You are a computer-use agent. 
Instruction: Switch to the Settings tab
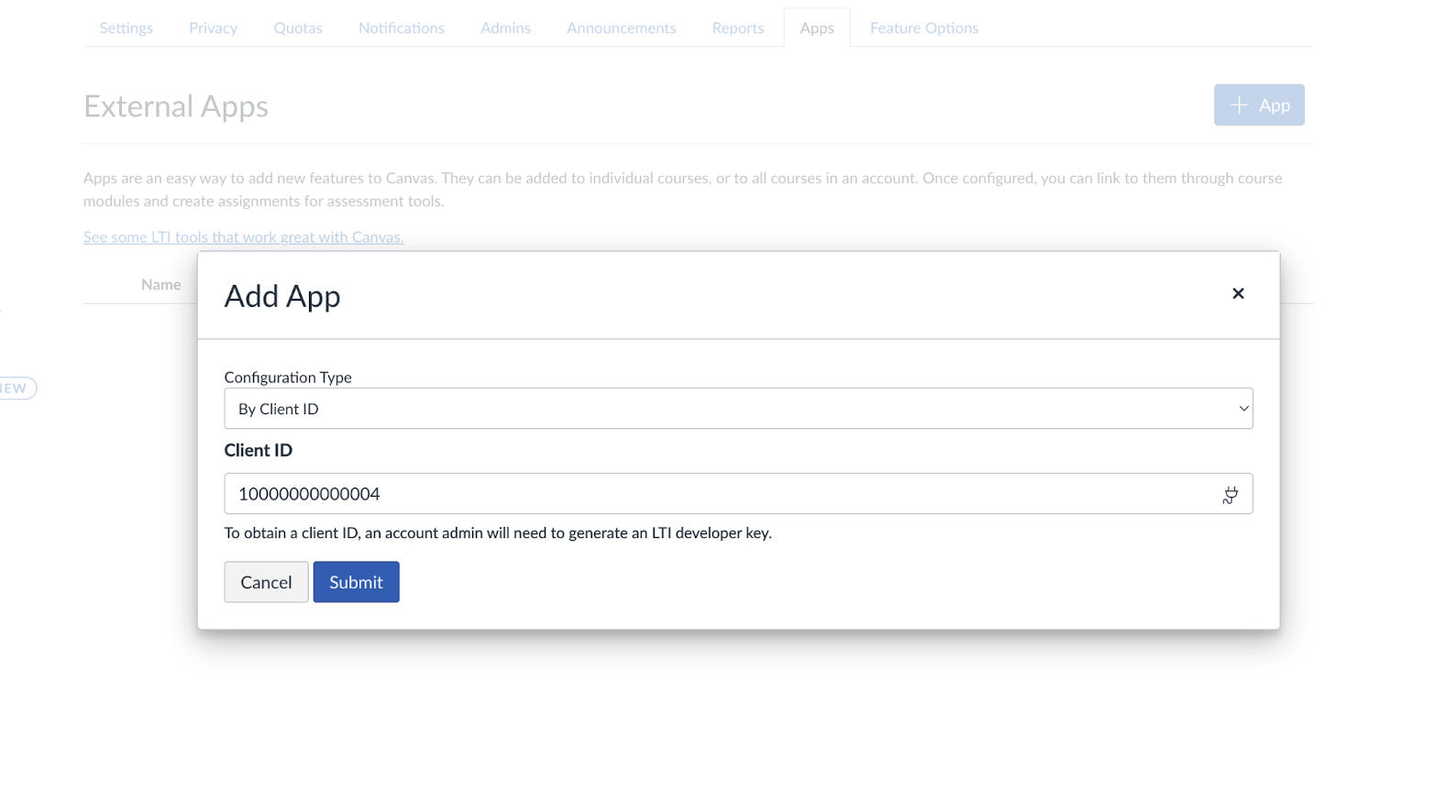[x=127, y=27]
